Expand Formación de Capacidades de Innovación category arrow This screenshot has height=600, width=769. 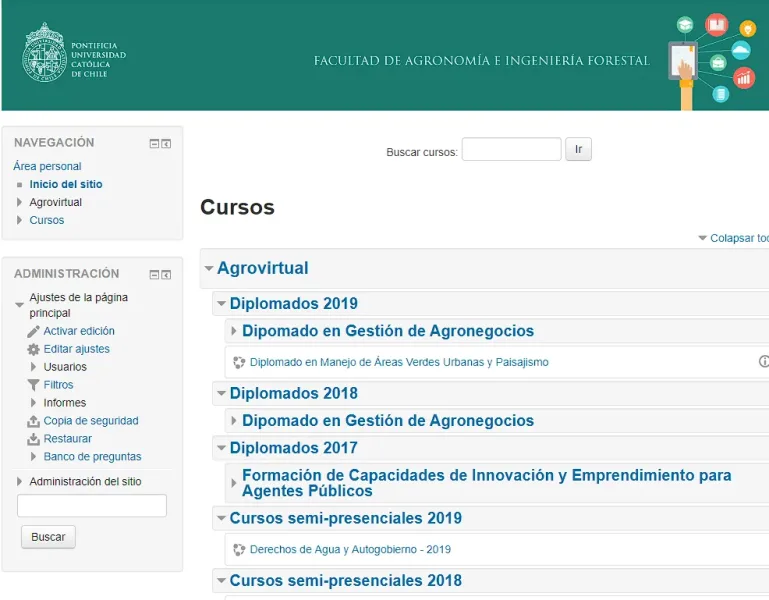tap(234, 483)
